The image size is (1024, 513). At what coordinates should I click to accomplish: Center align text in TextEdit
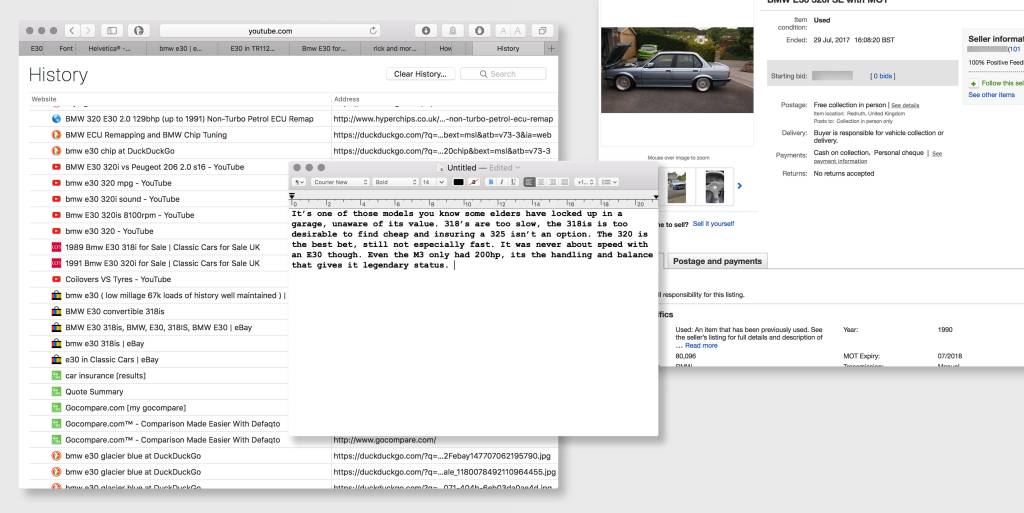[541, 182]
